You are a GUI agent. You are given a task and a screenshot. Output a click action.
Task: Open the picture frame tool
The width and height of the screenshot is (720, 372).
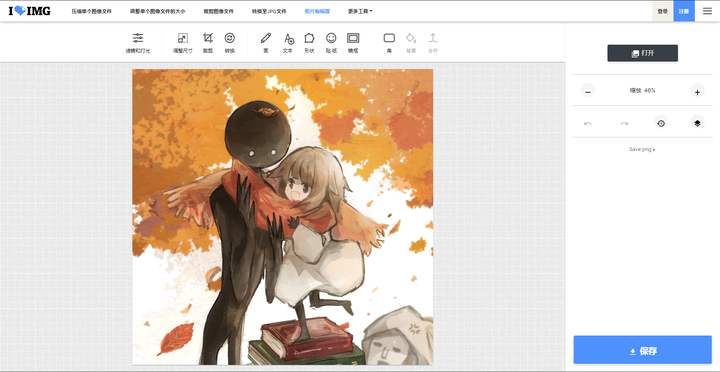click(353, 43)
